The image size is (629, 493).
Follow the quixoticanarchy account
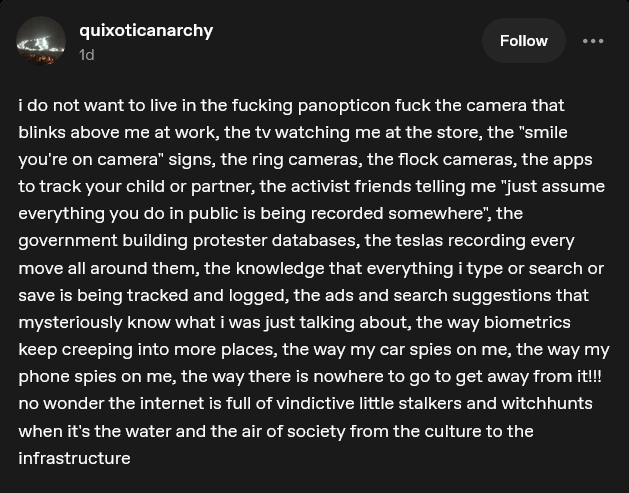pos(523,41)
